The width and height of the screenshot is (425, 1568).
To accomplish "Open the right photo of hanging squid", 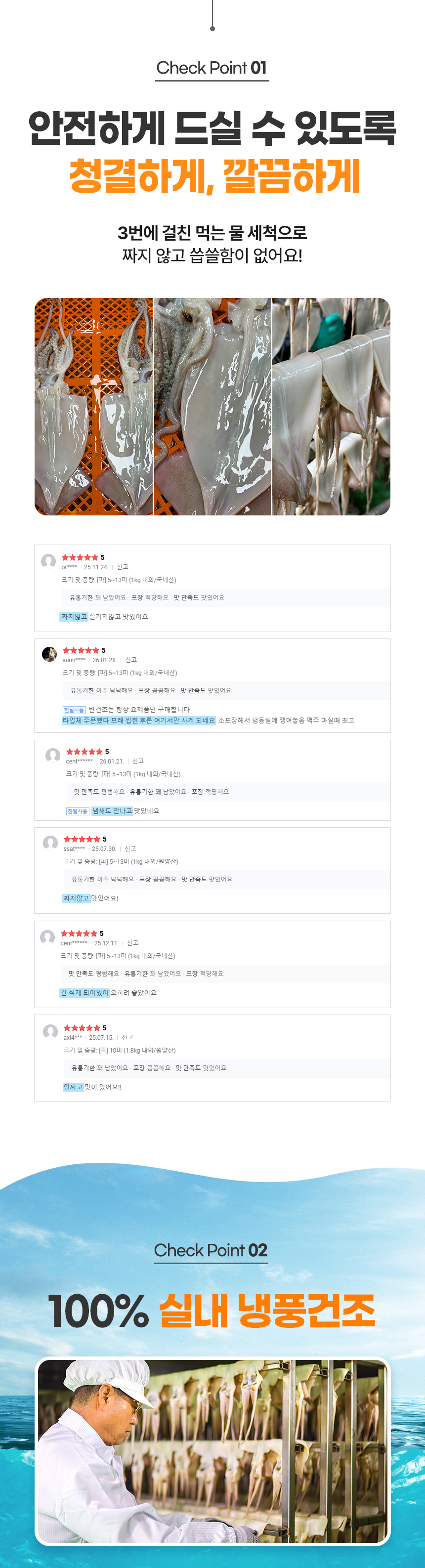I will (x=331, y=407).
